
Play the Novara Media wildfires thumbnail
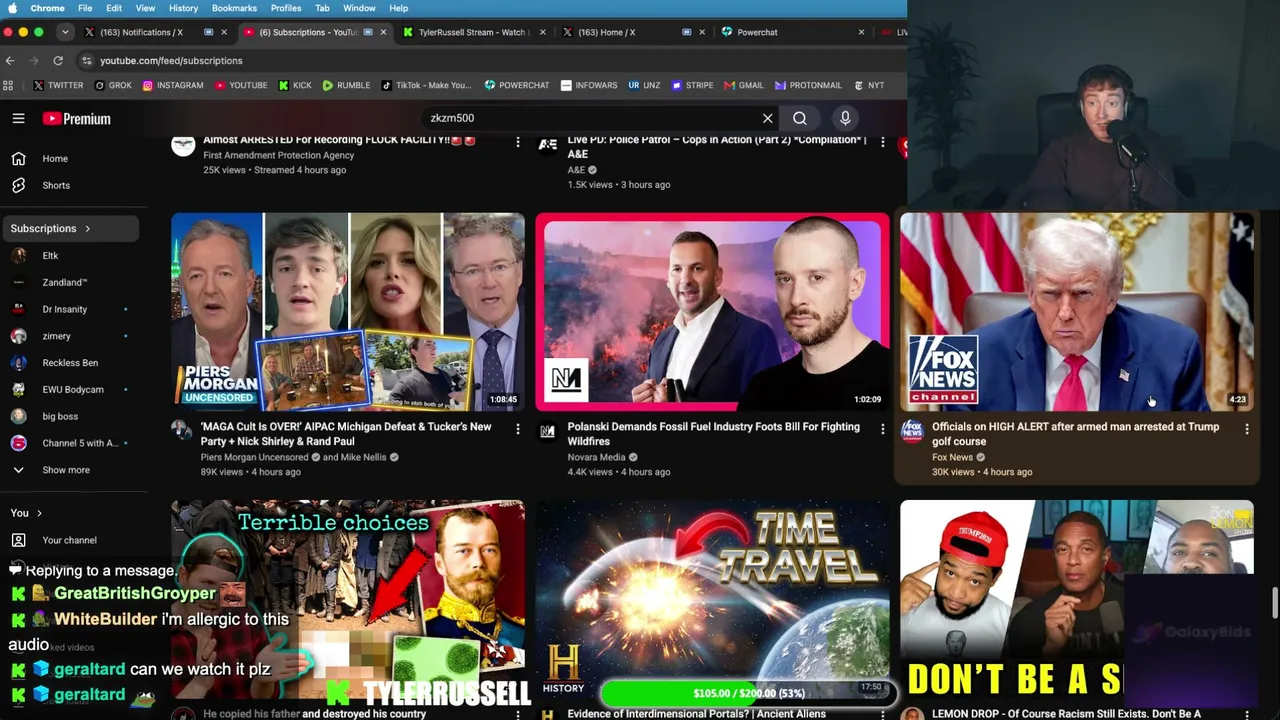point(712,312)
